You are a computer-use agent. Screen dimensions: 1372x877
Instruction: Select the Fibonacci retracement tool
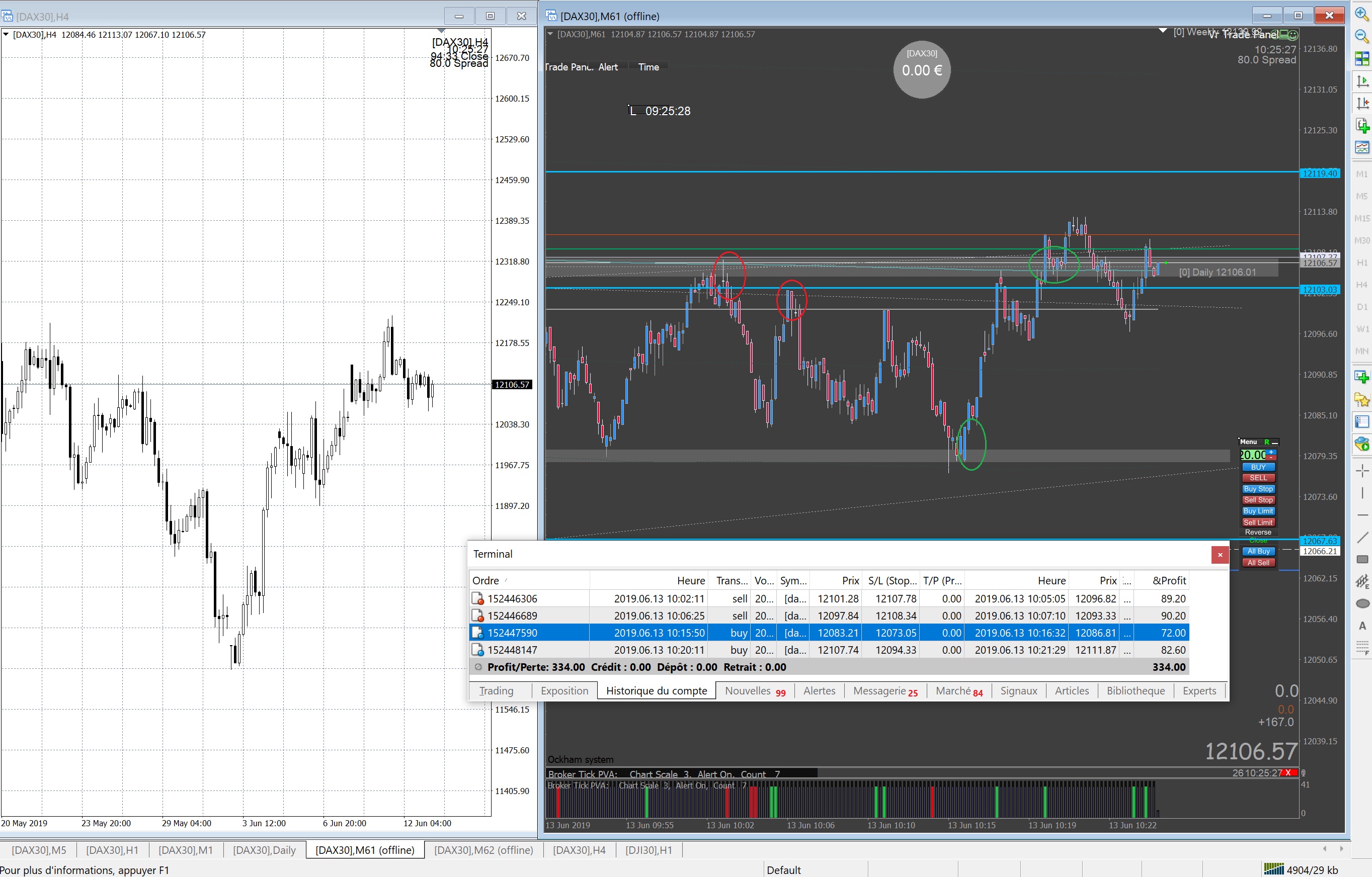1362,648
